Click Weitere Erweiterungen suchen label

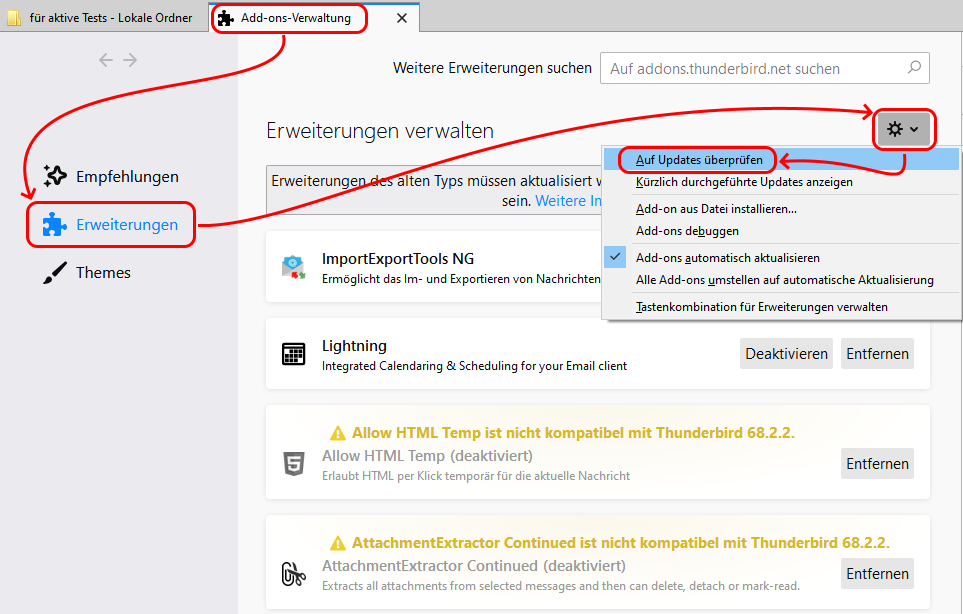(x=493, y=68)
